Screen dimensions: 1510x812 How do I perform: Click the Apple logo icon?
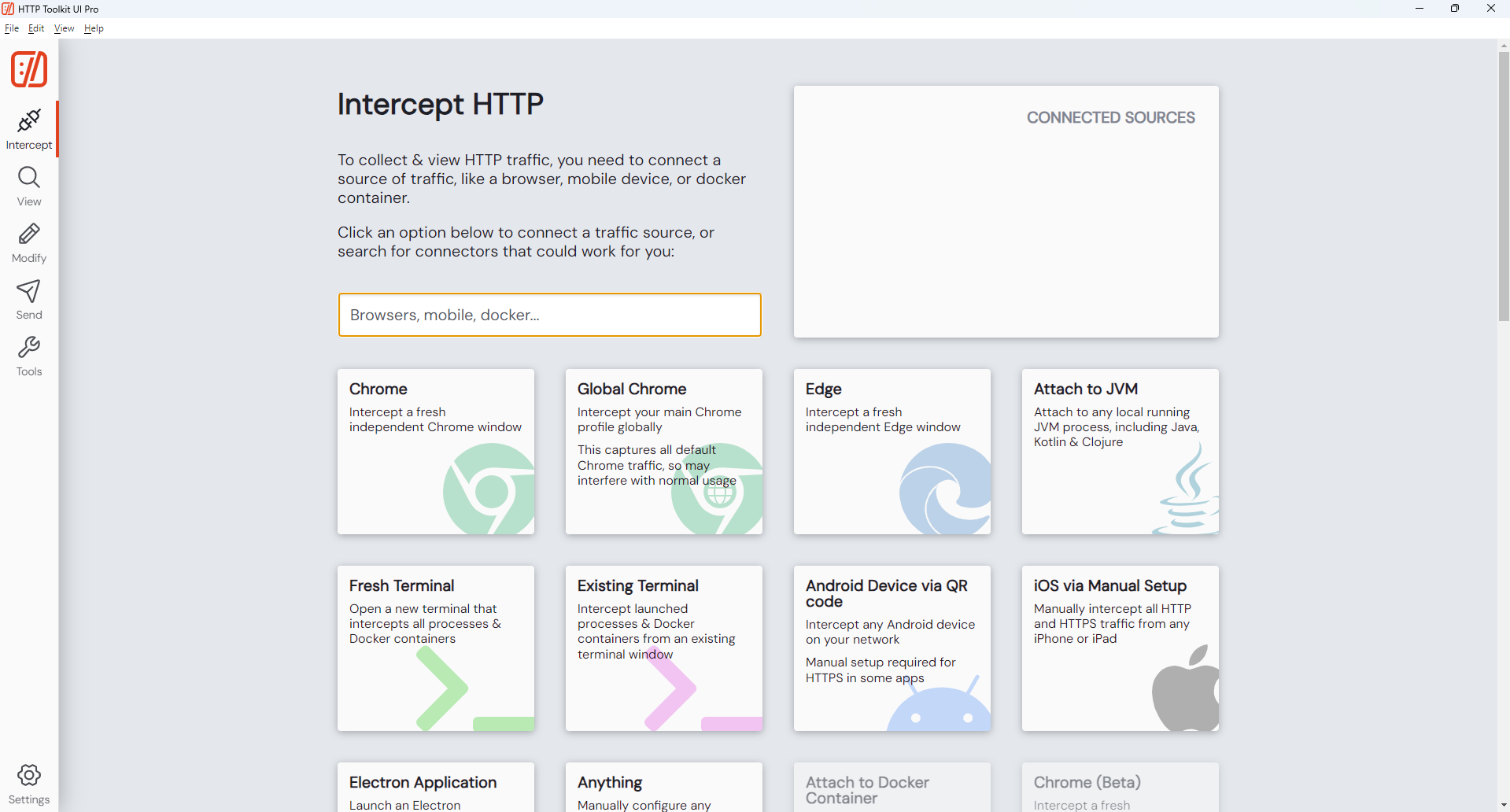click(x=1185, y=688)
